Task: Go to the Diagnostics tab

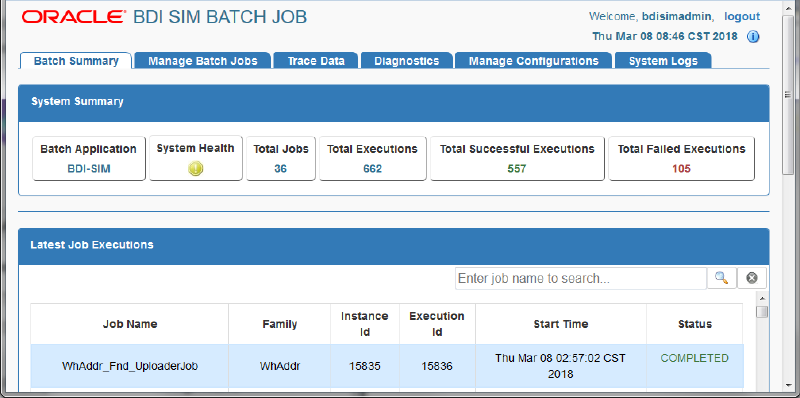Action: 407,61
